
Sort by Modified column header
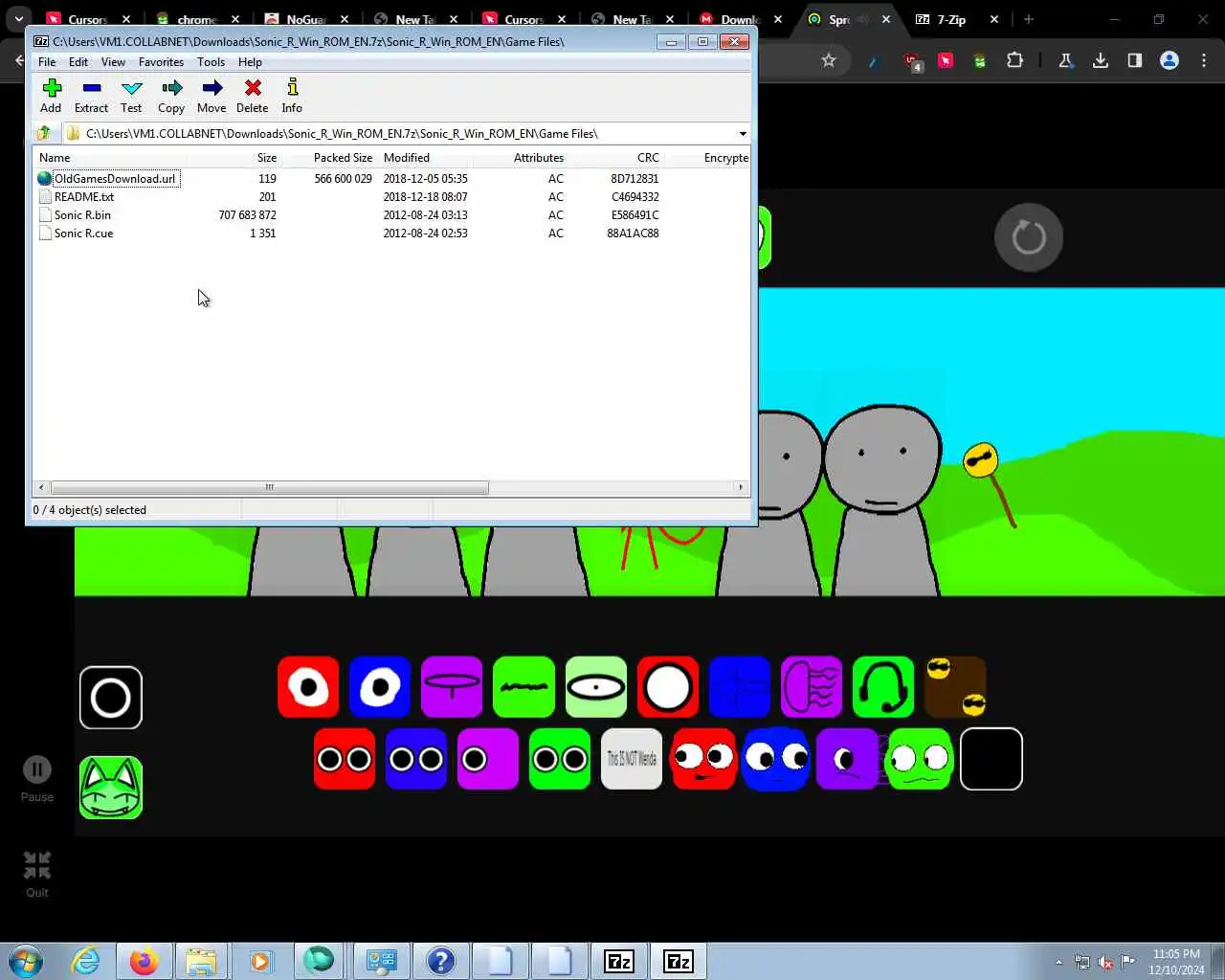coord(407,158)
